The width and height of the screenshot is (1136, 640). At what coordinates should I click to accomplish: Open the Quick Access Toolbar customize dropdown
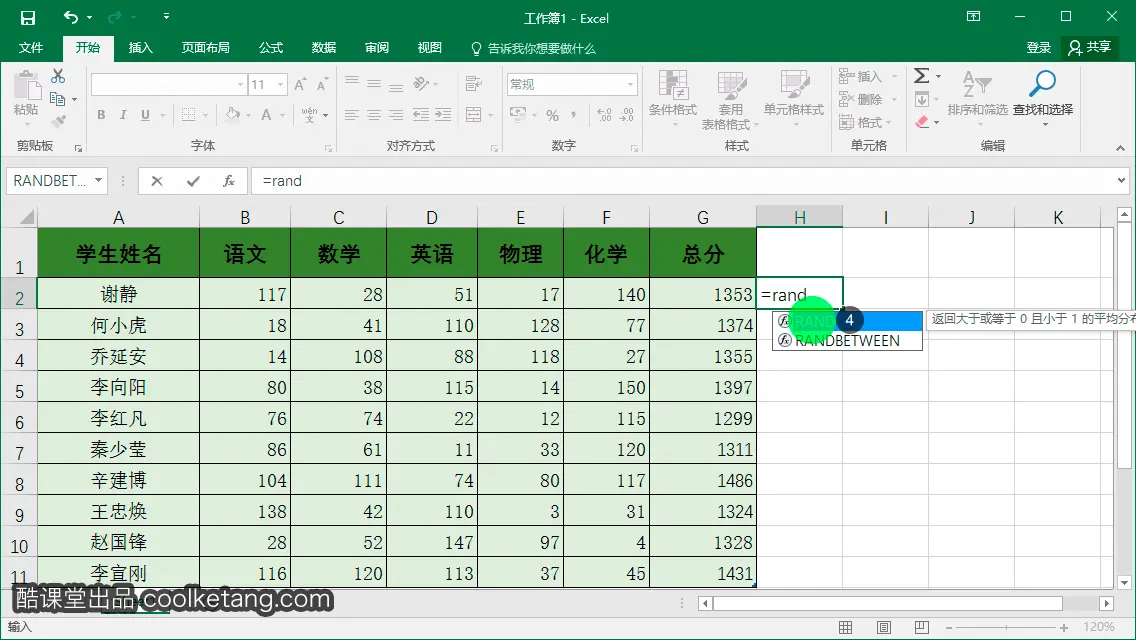tap(166, 17)
